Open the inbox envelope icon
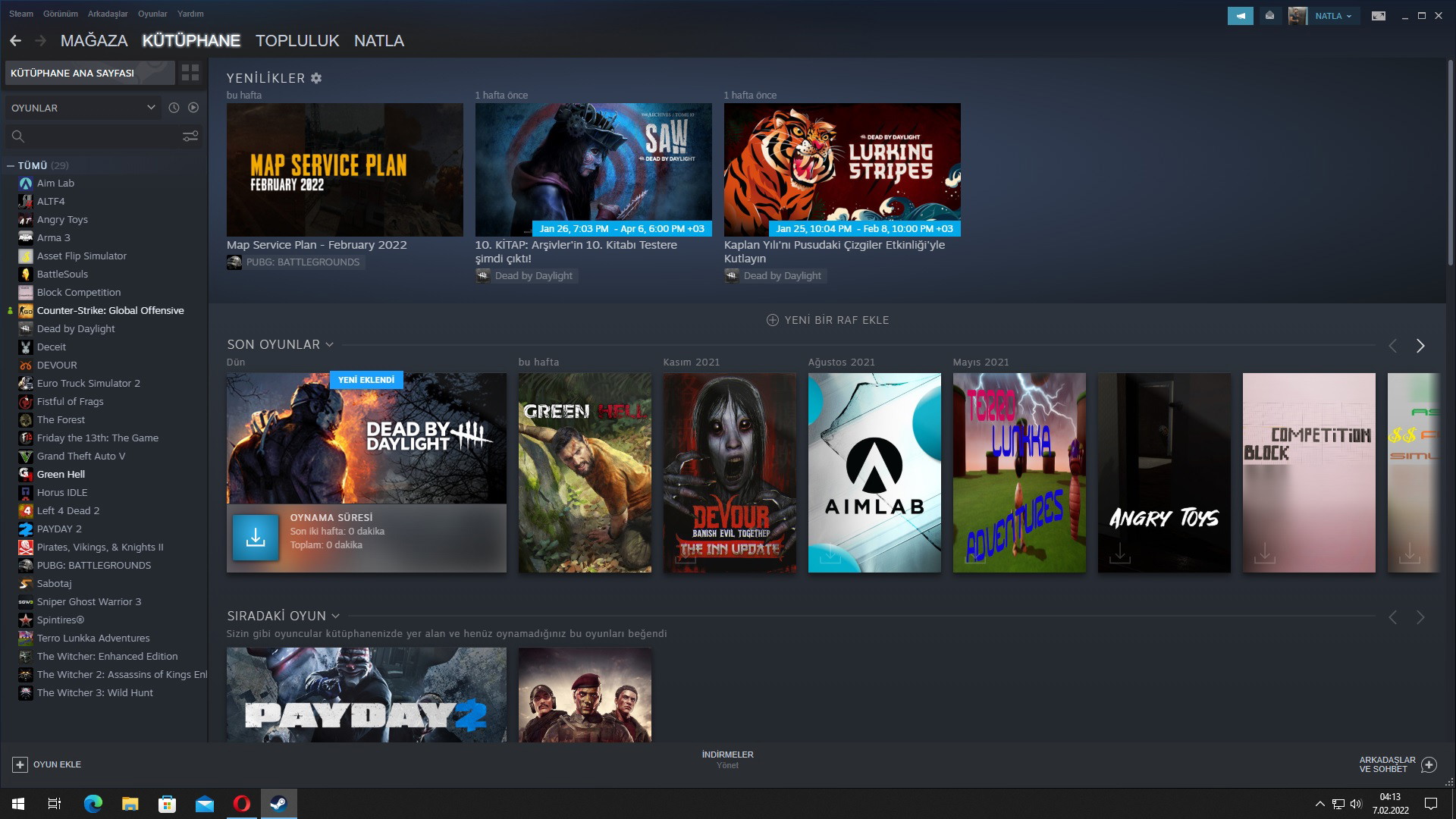The image size is (1456, 819). 1269,16
